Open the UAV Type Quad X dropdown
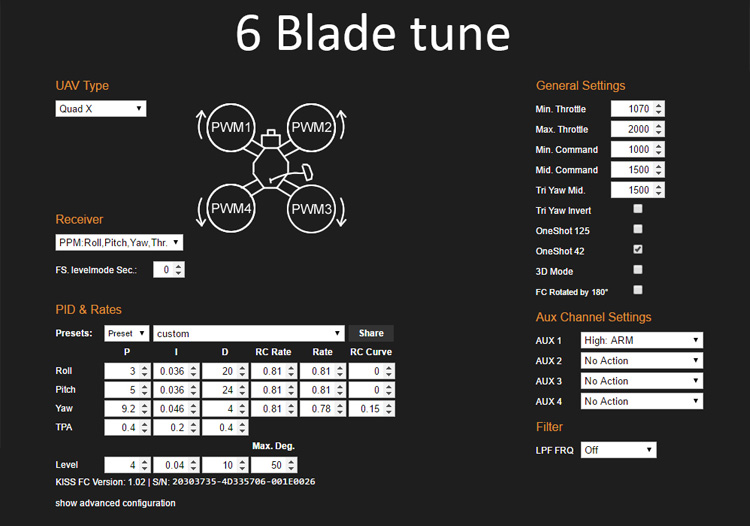 pos(101,108)
